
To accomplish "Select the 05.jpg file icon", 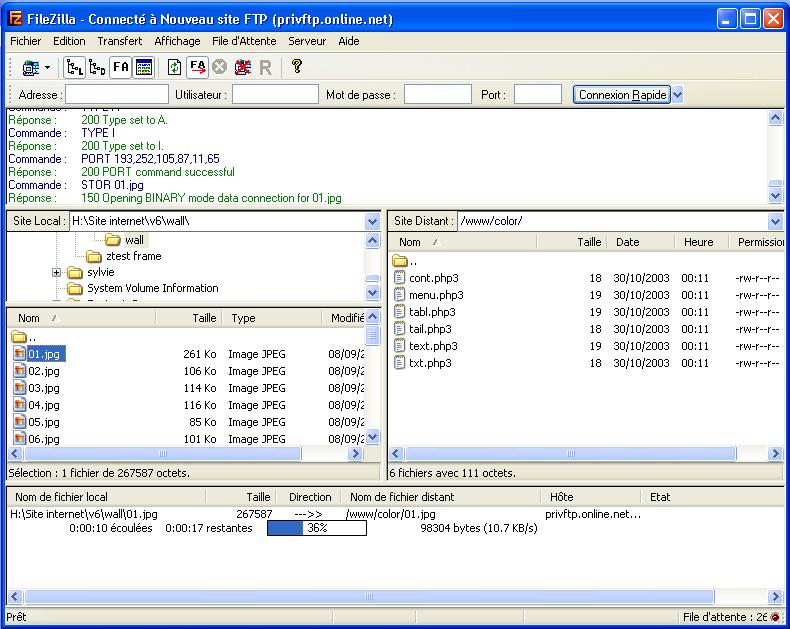I will point(19,422).
